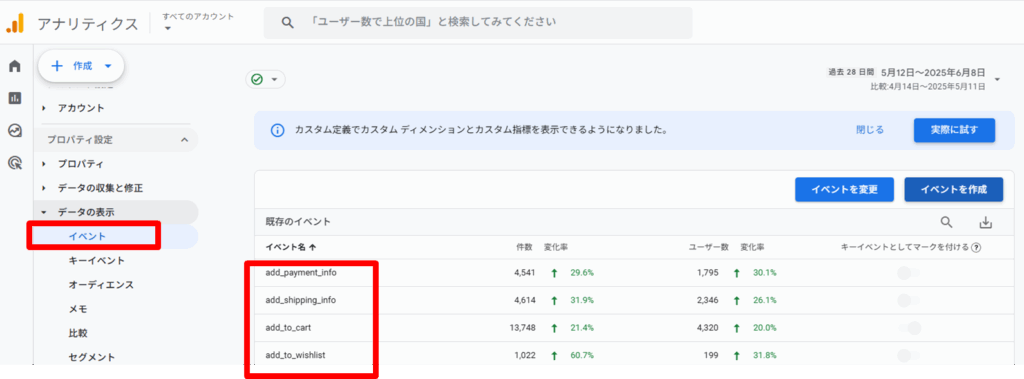Download the existing events list
The image size is (1024, 379).
point(985,223)
